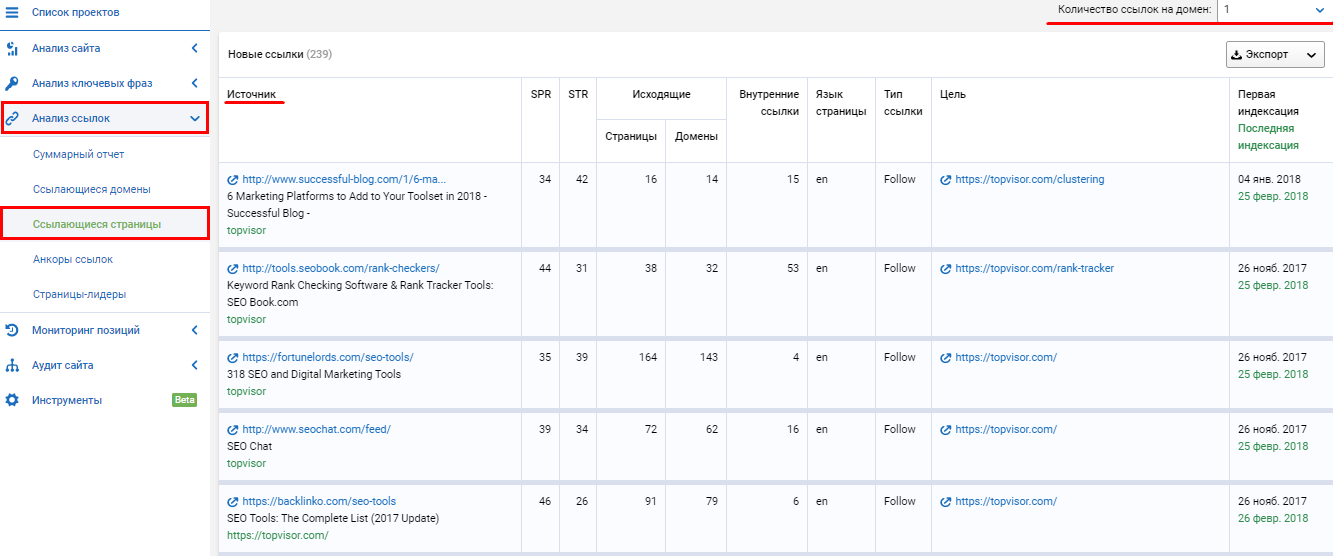Open Страницы-лидеры in sidebar

point(79,294)
